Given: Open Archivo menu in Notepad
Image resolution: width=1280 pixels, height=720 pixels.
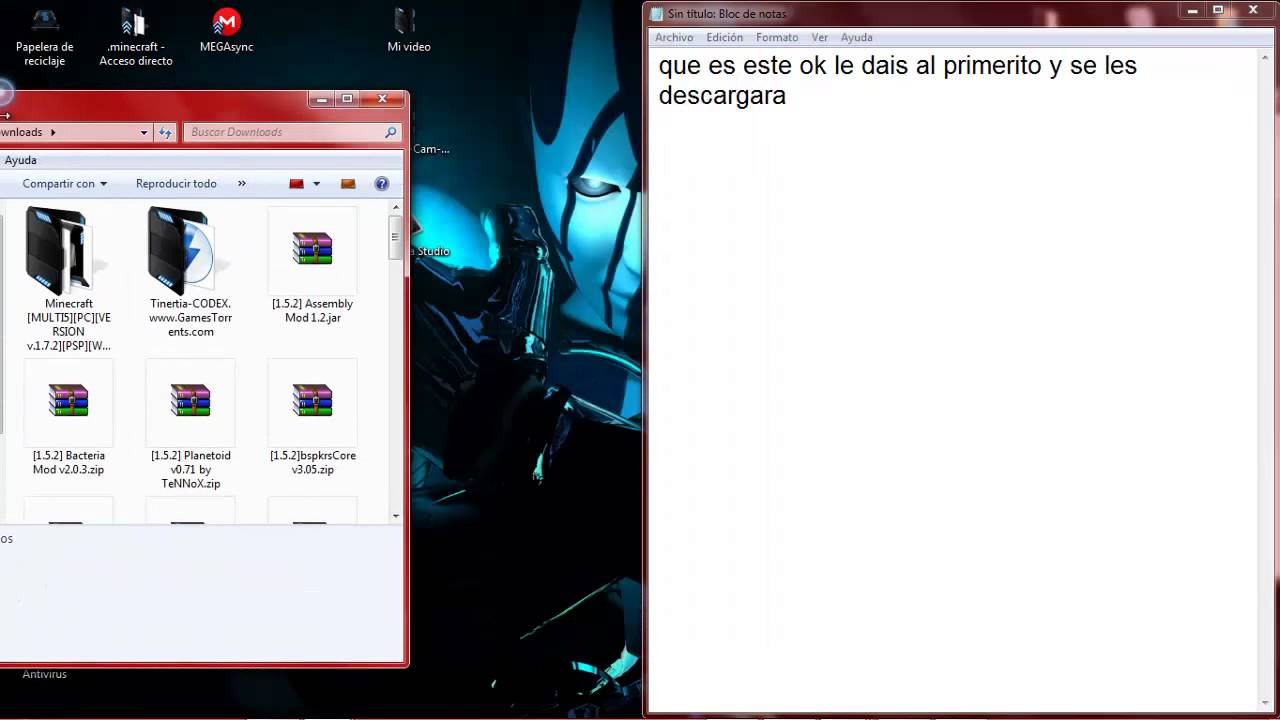Looking at the screenshot, I should 674,38.
